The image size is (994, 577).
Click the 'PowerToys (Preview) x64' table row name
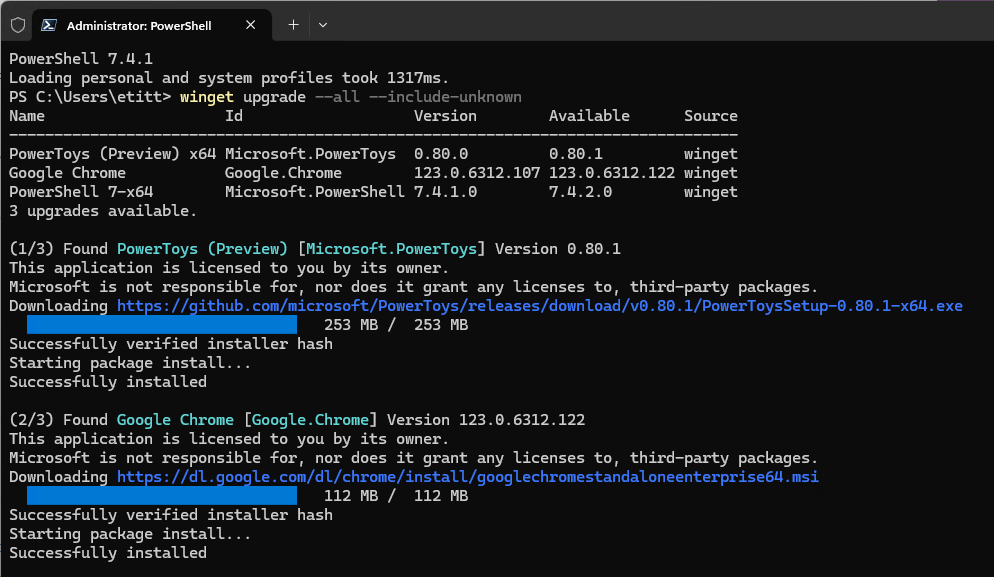click(112, 154)
